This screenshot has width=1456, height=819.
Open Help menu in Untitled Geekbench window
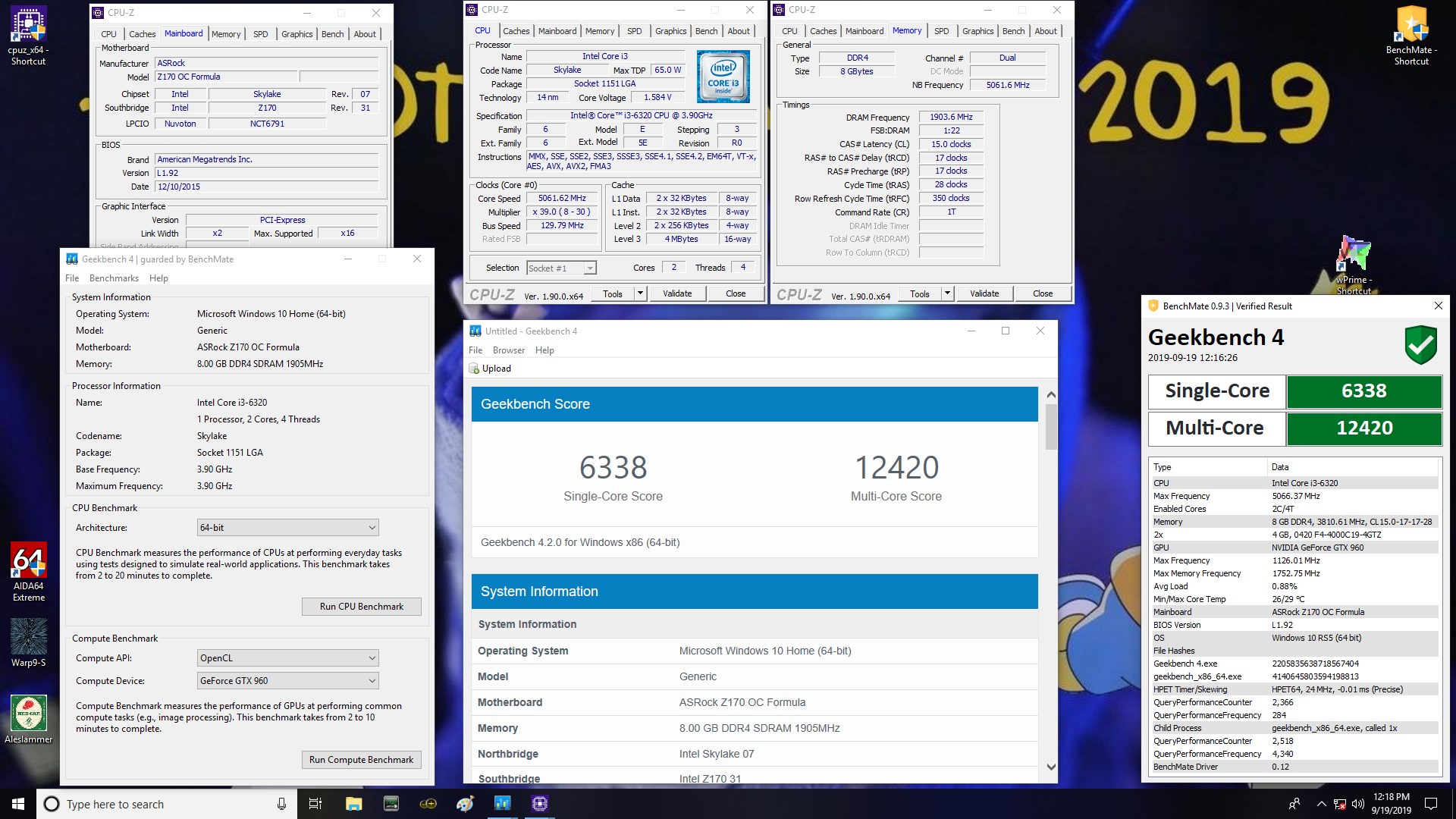(544, 350)
